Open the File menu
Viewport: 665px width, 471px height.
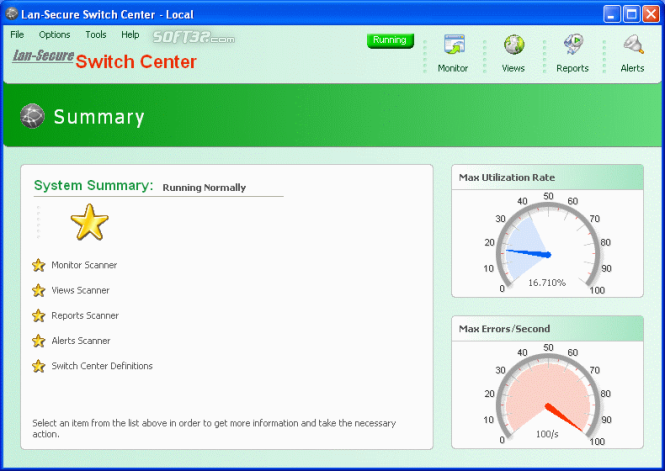tap(17, 35)
